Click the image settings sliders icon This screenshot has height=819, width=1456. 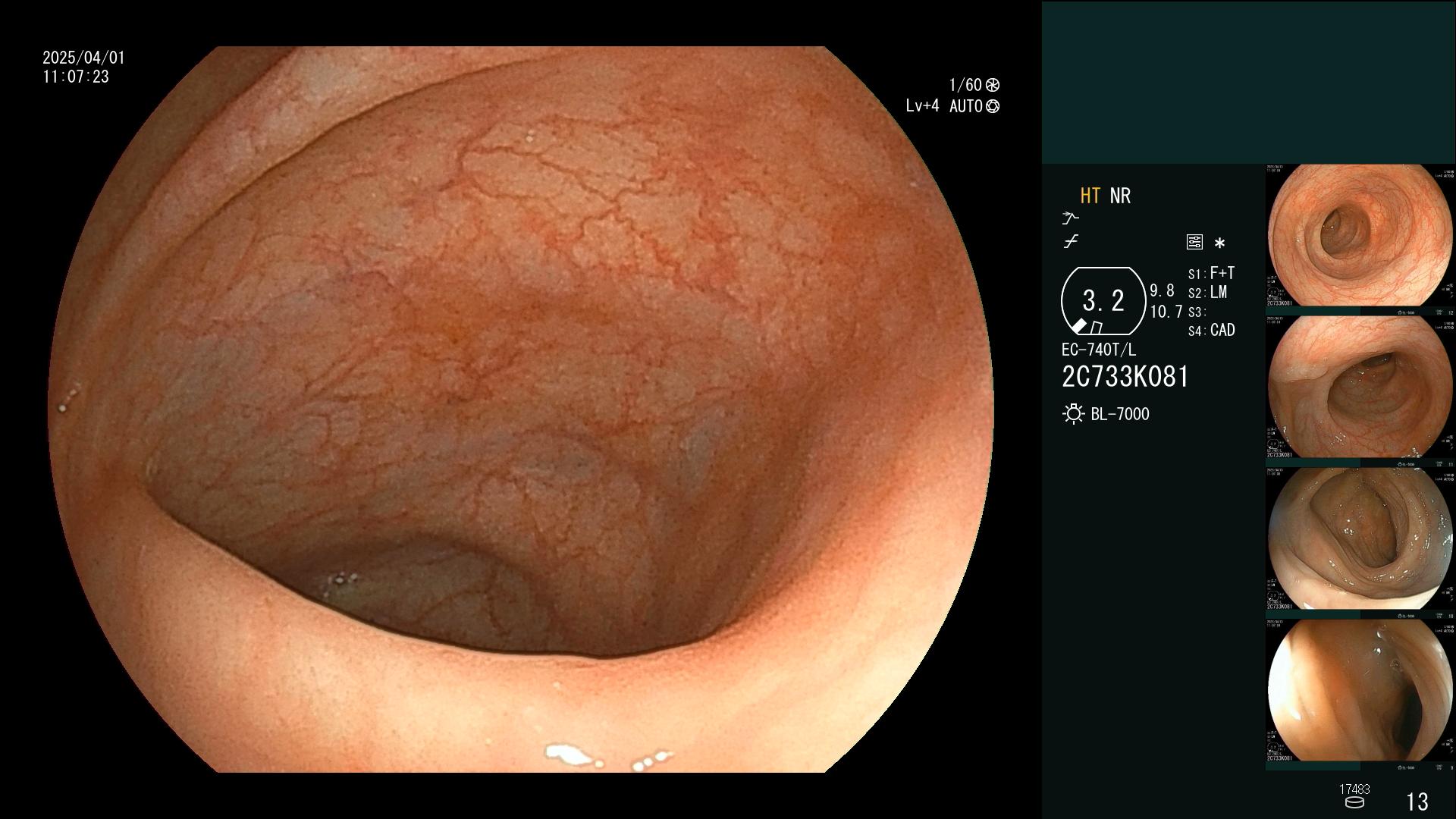click(x=1194, y=242)
